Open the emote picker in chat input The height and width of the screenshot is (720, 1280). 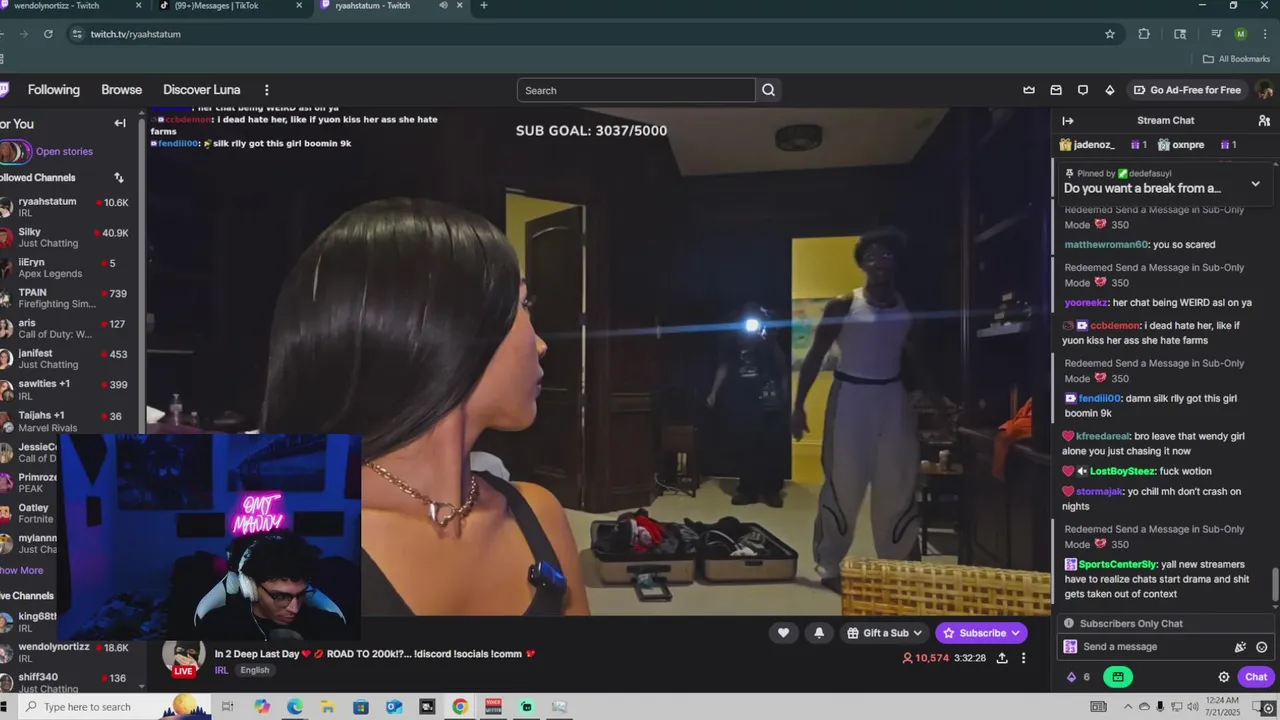1262,647
